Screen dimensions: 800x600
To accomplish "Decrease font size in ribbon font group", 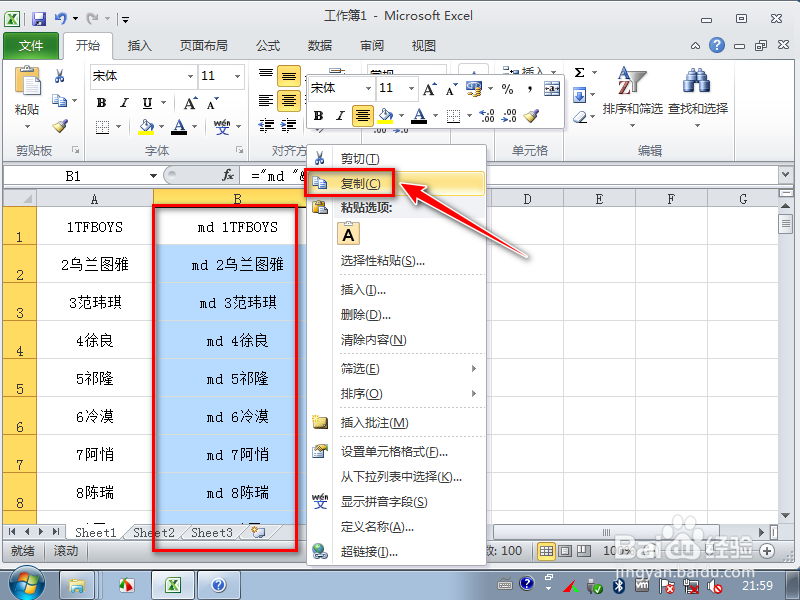I will click(x=212, y=104).
